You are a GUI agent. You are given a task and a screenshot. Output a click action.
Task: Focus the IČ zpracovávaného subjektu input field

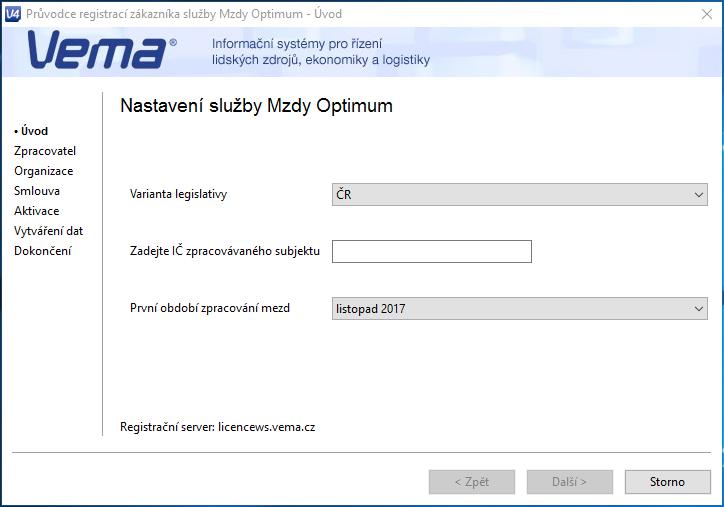[432, 252]
